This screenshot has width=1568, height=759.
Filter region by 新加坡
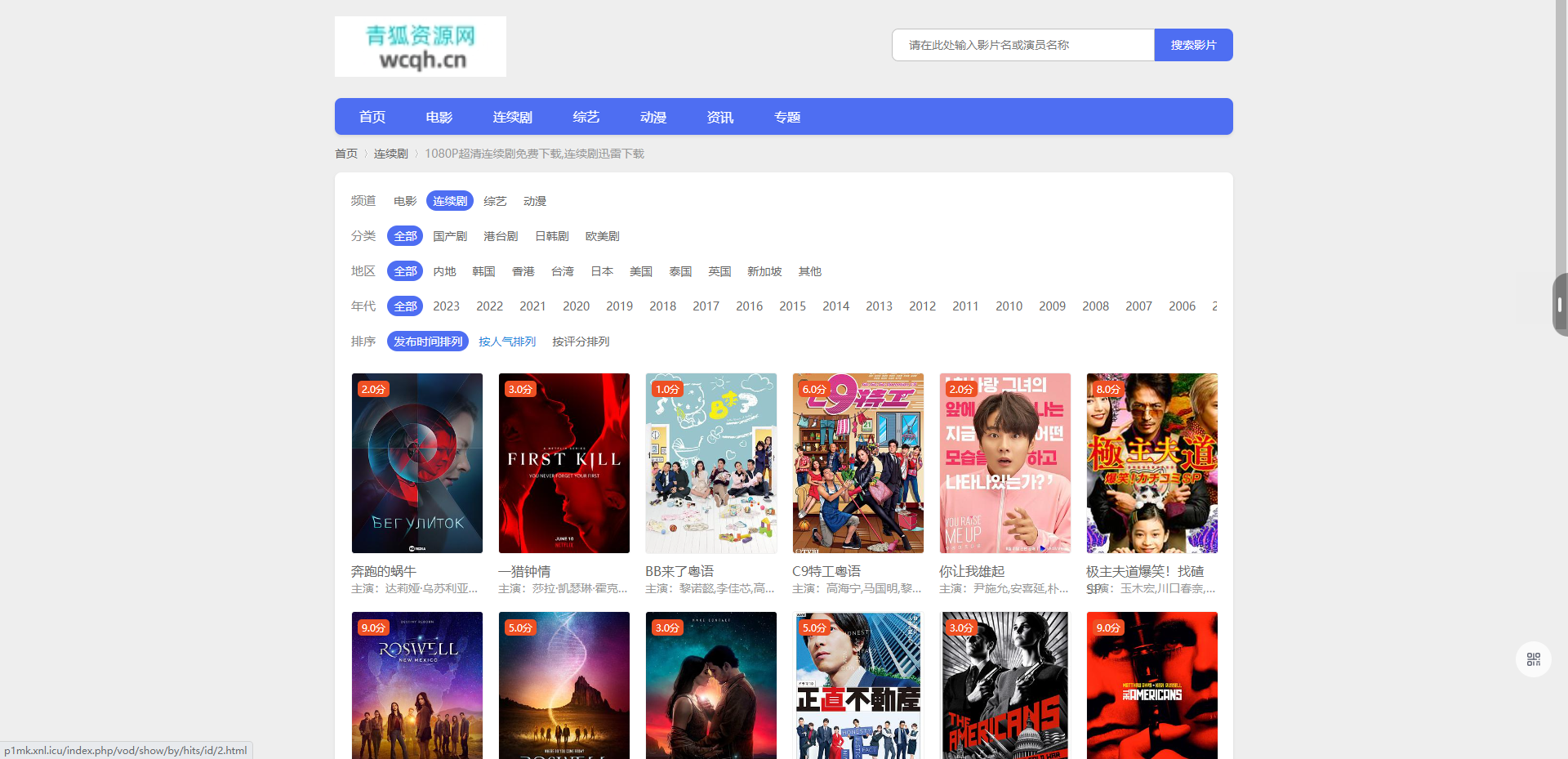click(x=764, y=271)
